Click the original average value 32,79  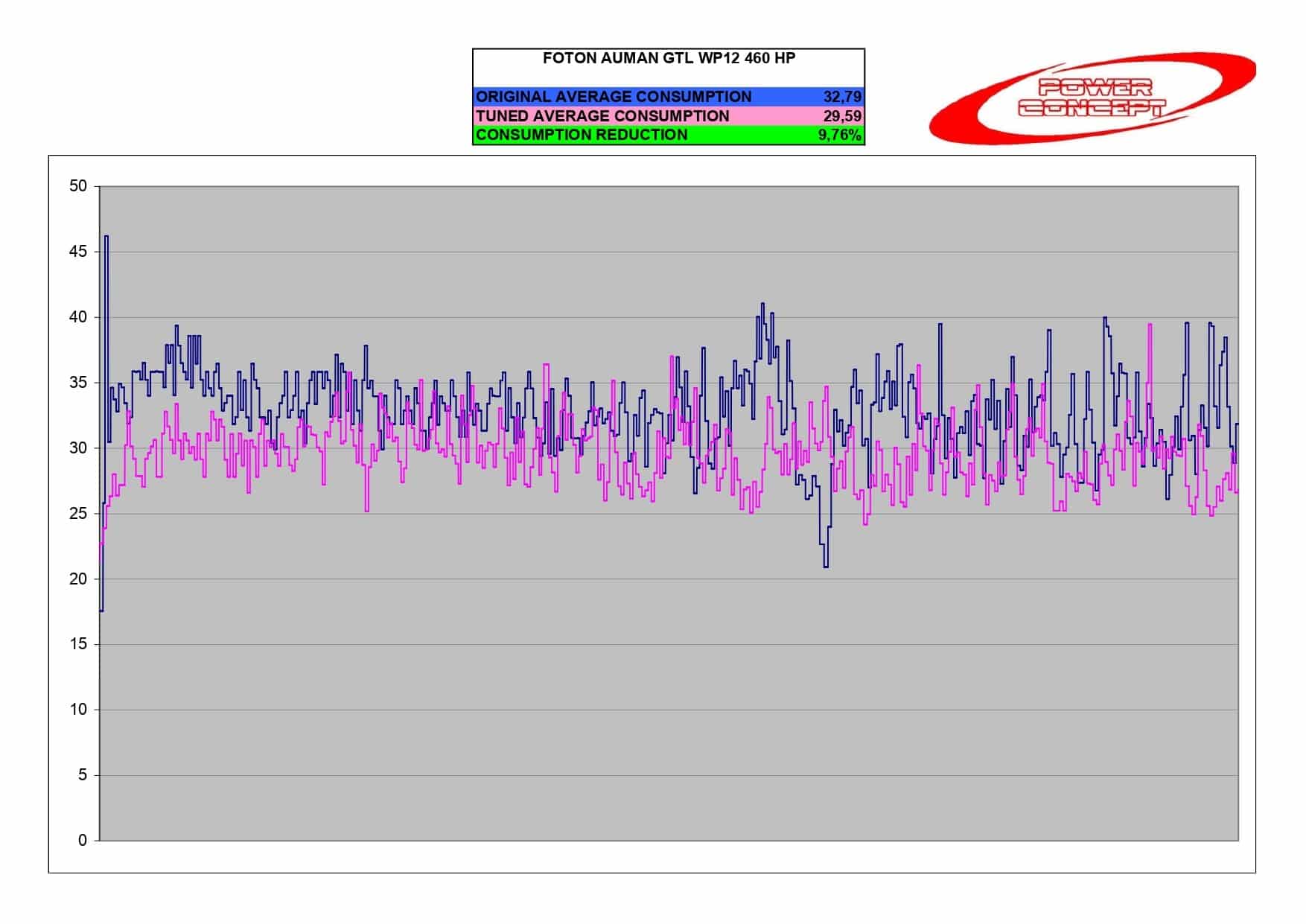coord(842,97)
